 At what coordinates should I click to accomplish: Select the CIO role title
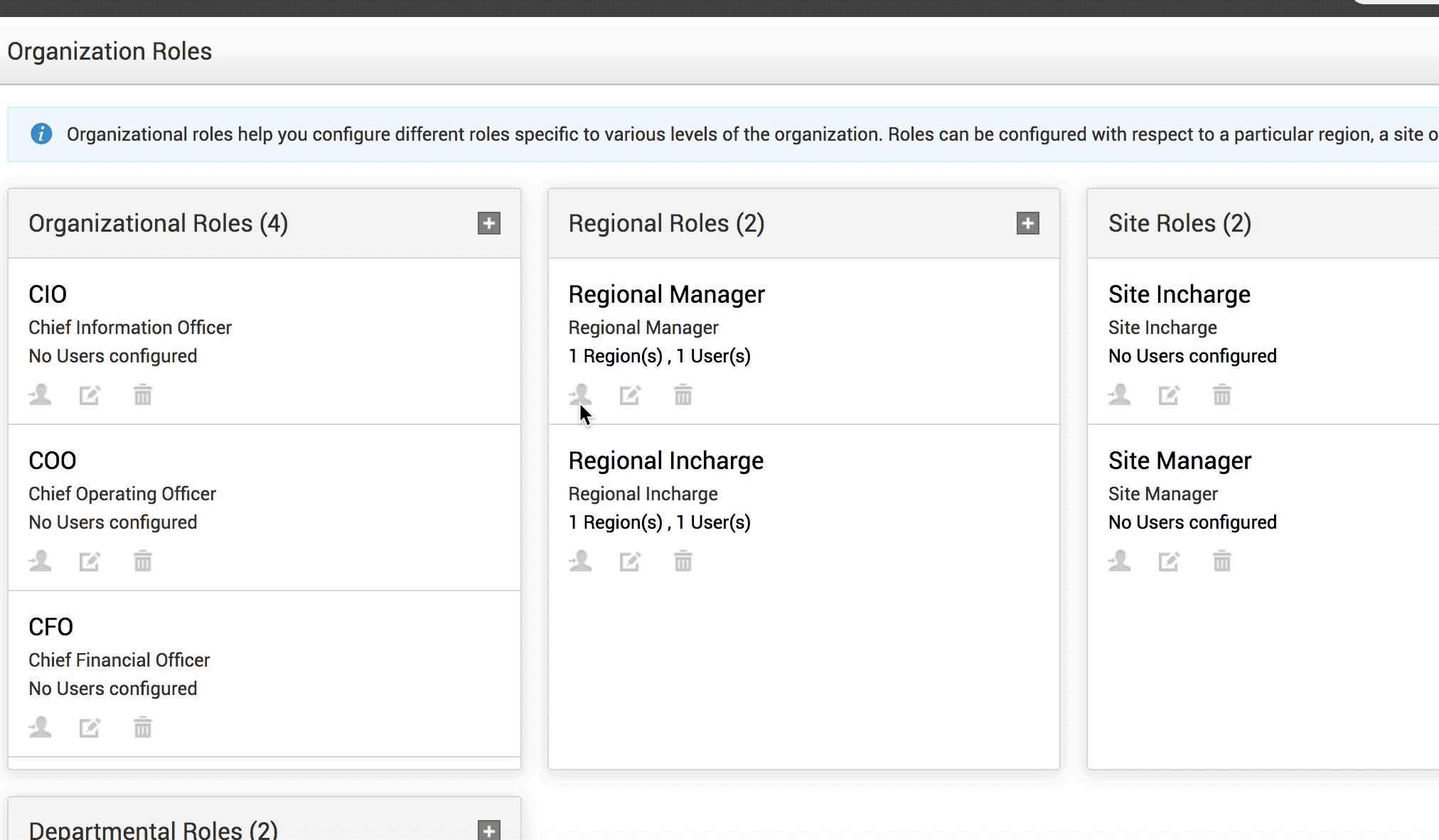pyautogui.click(x=48, y=294)
